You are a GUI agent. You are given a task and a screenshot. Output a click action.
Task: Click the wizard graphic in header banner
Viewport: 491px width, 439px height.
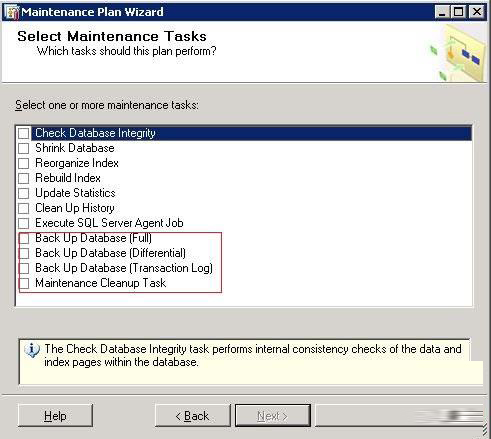(458, 53)
